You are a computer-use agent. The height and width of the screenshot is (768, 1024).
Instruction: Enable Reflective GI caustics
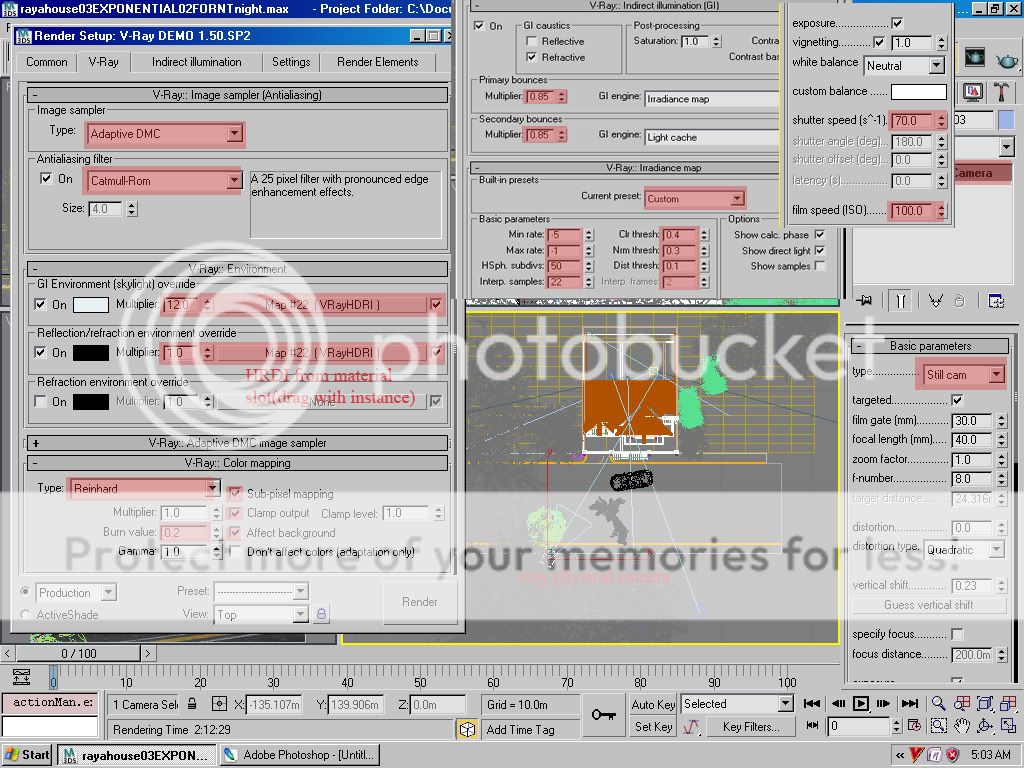pyautogui.click(x=532, y=41)
